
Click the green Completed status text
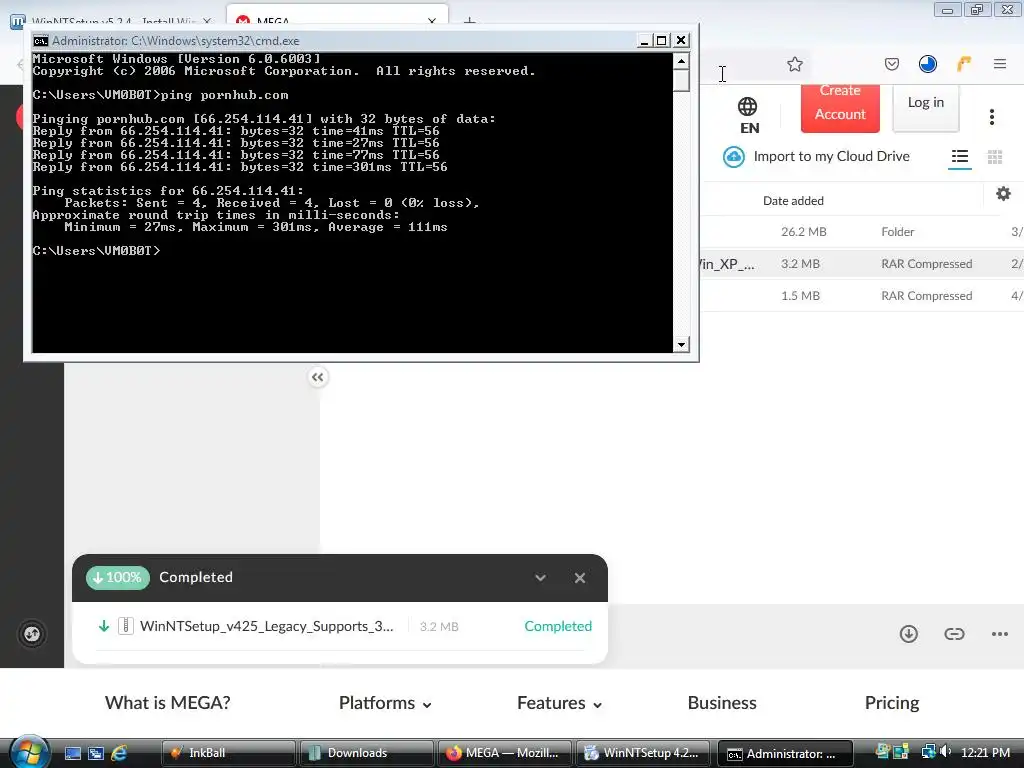(x=558, y=626)
